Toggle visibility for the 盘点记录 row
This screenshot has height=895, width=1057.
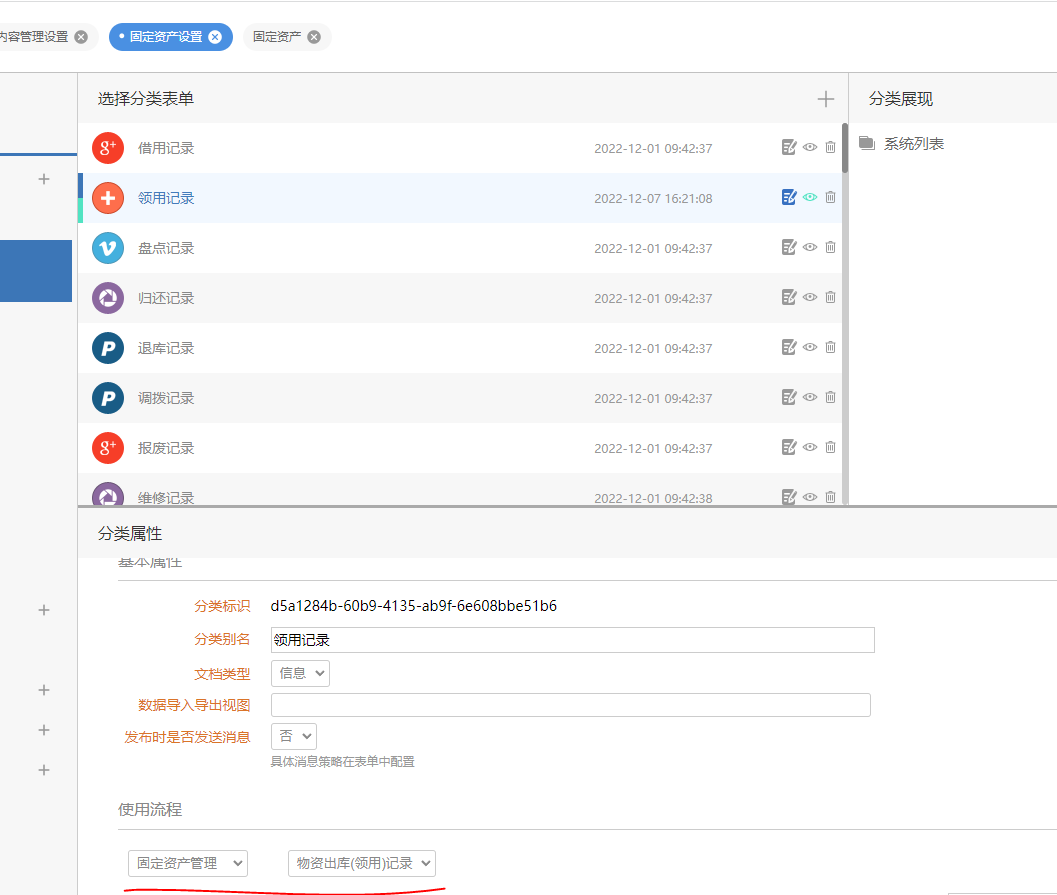click(x=809, y=247)
